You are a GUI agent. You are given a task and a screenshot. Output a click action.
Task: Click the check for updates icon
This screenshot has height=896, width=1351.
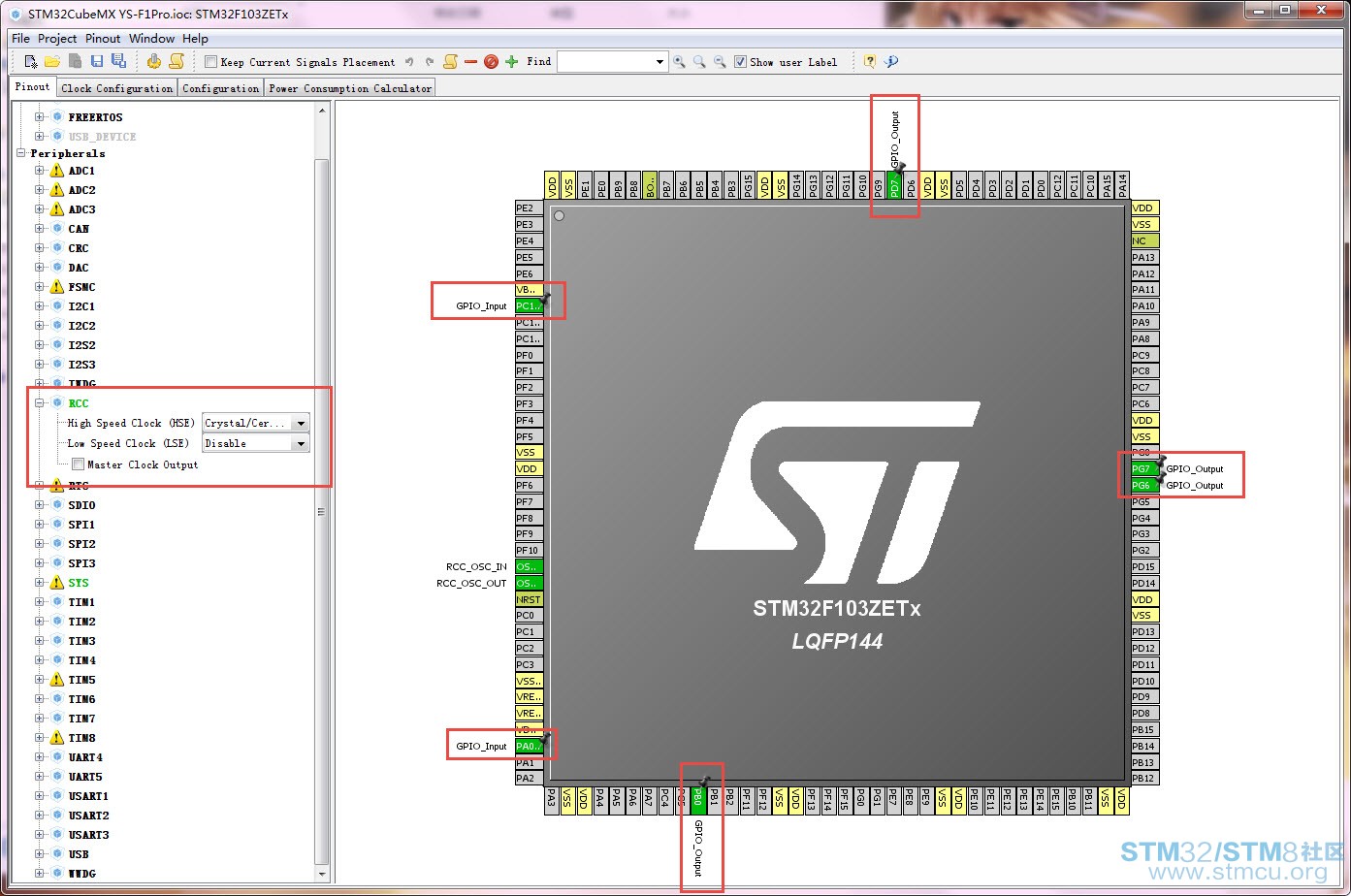[x=891, y=61]
